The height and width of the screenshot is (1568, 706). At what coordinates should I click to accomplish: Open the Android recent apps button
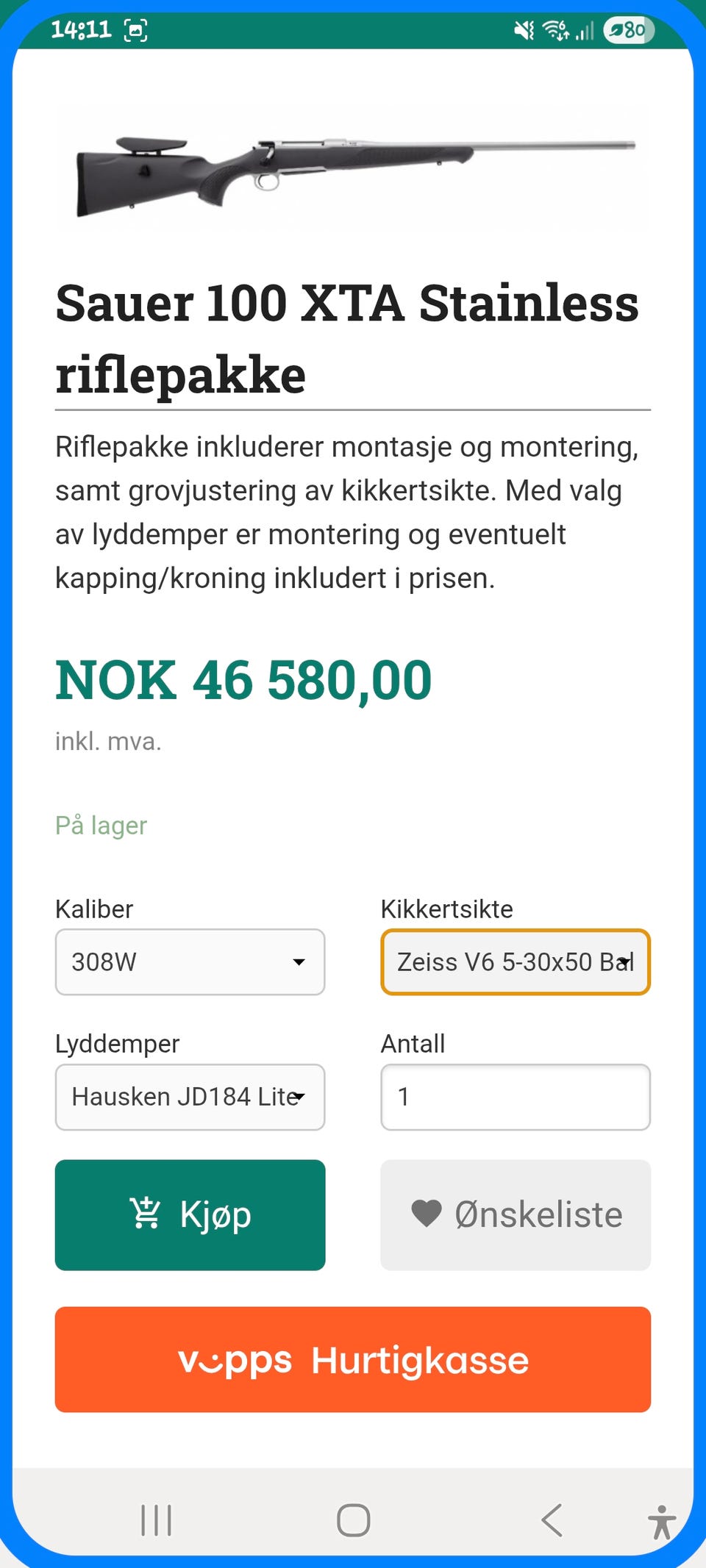156,1520
